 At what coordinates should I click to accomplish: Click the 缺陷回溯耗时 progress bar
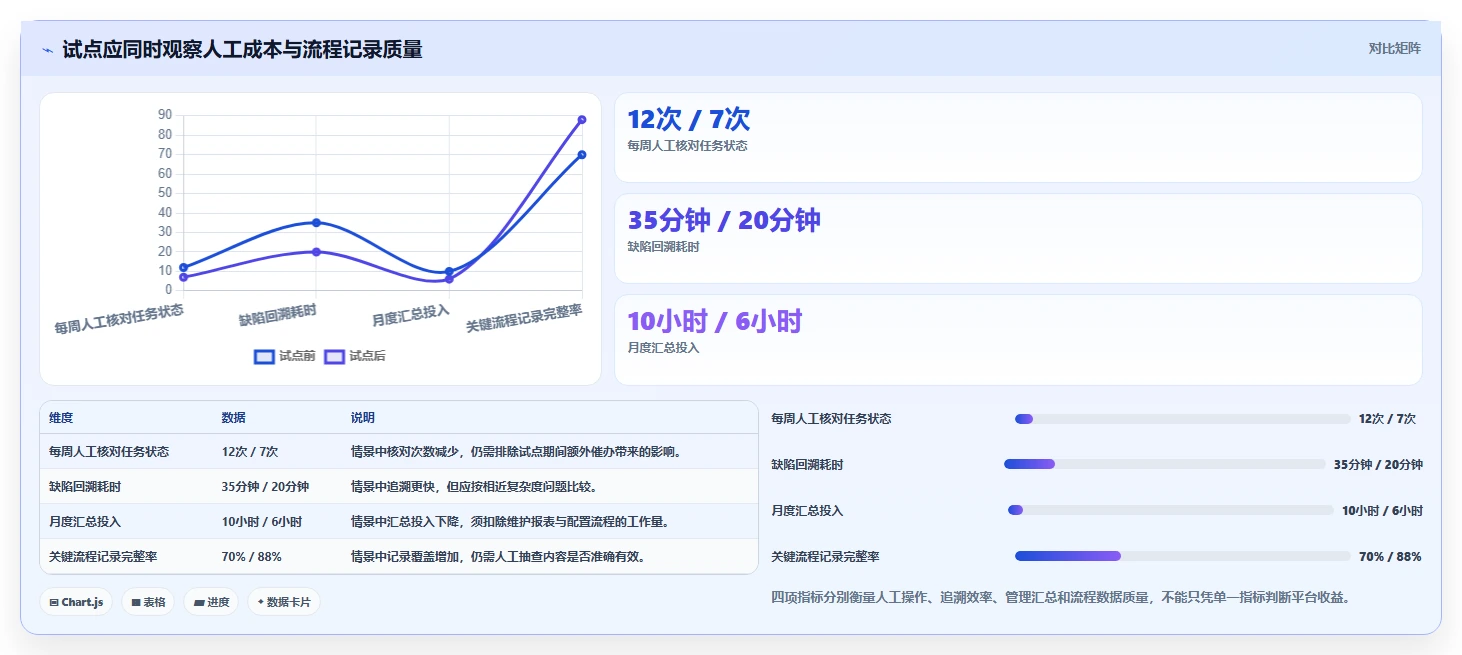(x=1165, y=464)
